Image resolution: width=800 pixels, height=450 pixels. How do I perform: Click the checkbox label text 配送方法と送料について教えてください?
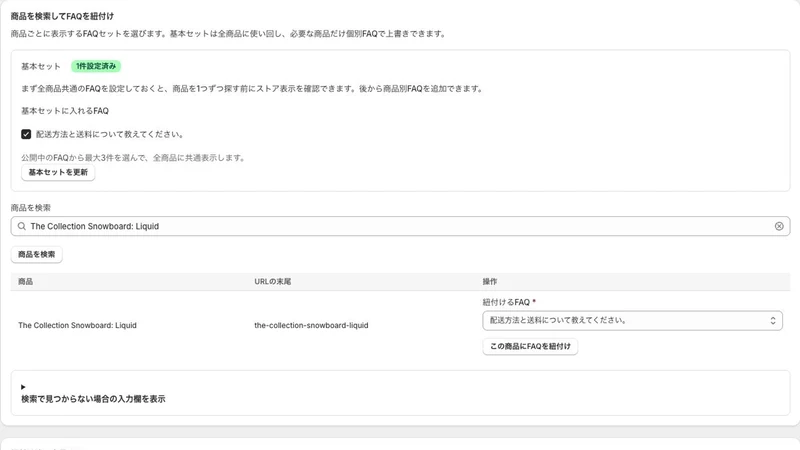pos(110,134)
